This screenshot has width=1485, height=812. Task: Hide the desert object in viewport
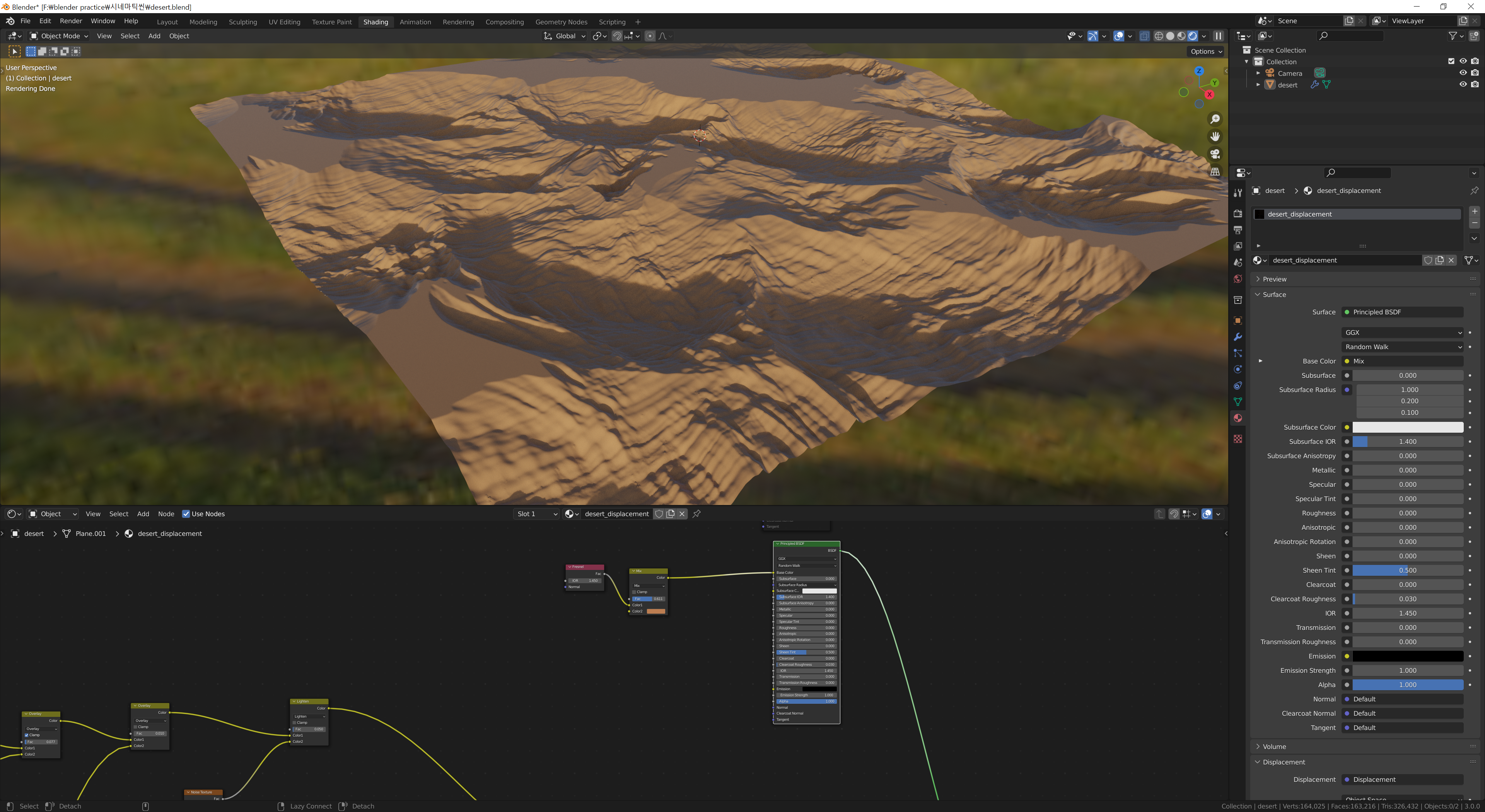[x=1463, y=84]
